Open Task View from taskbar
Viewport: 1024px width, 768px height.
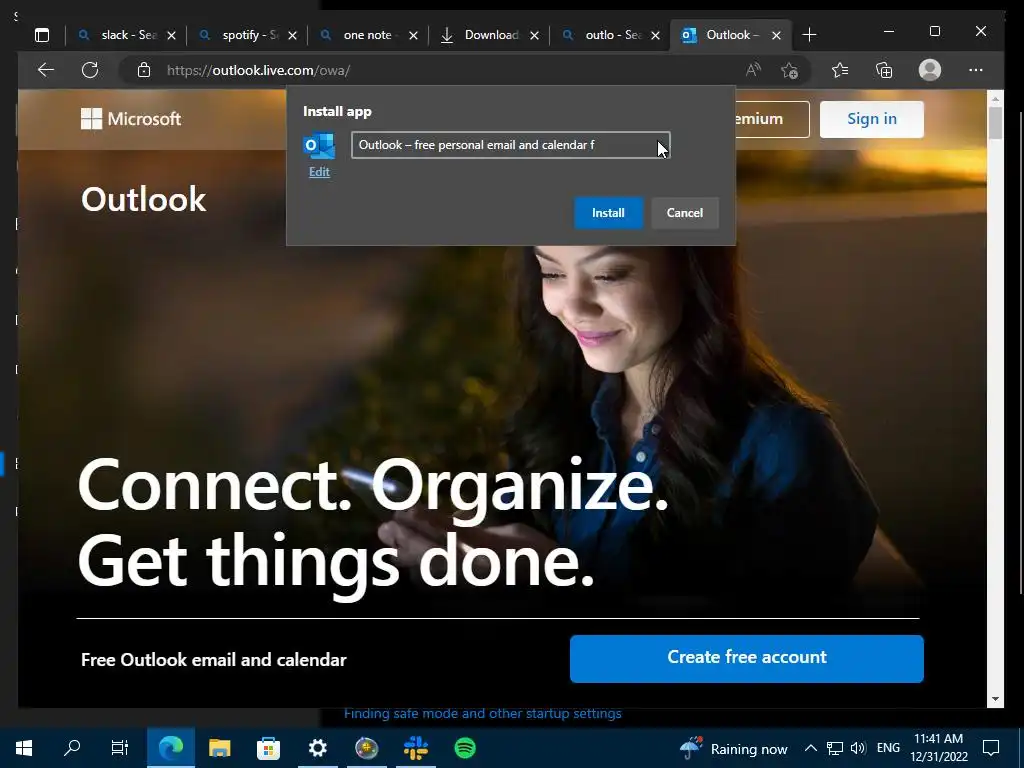click(x=120, y=748)
